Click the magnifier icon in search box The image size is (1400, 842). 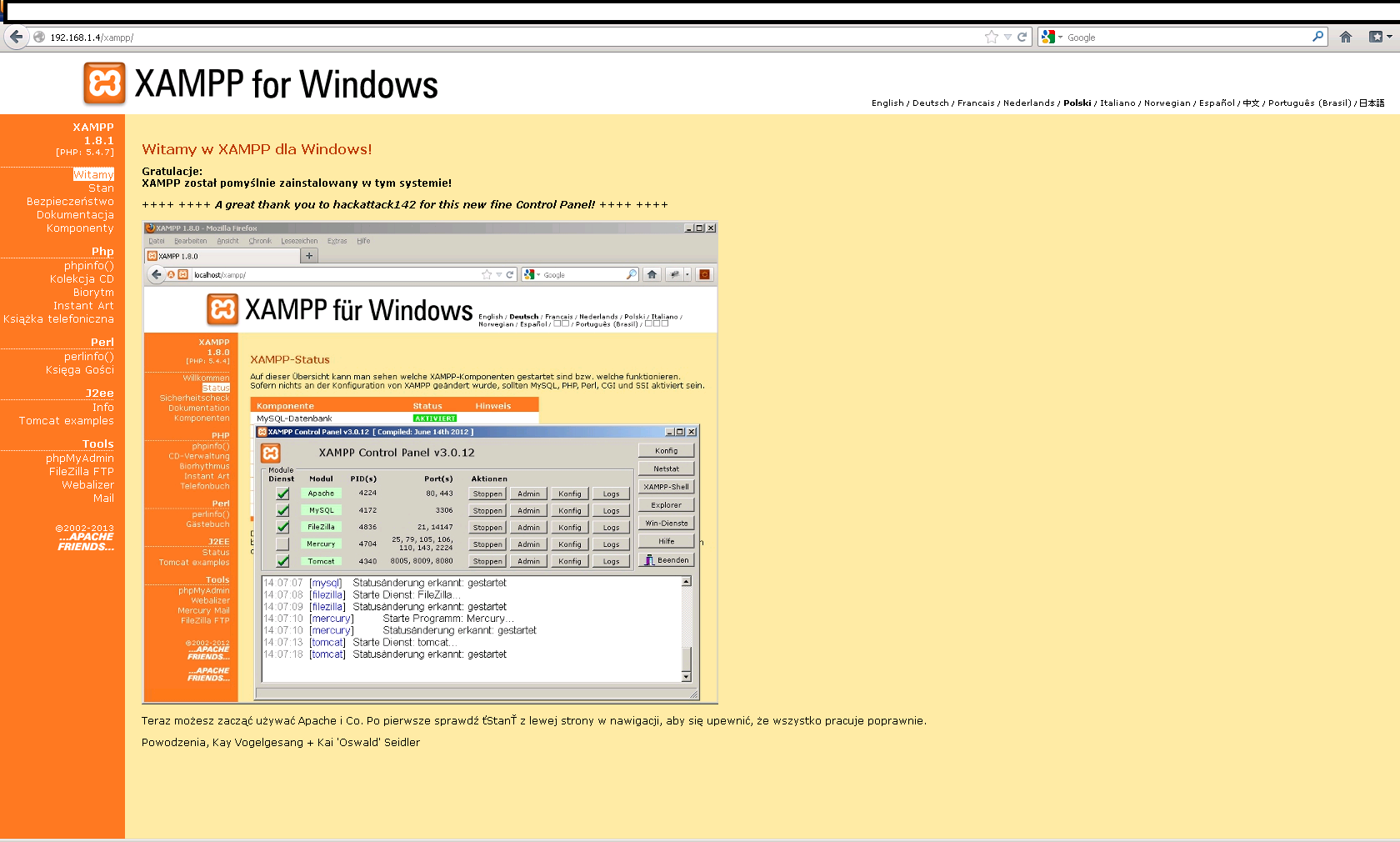pos(1317,37)
